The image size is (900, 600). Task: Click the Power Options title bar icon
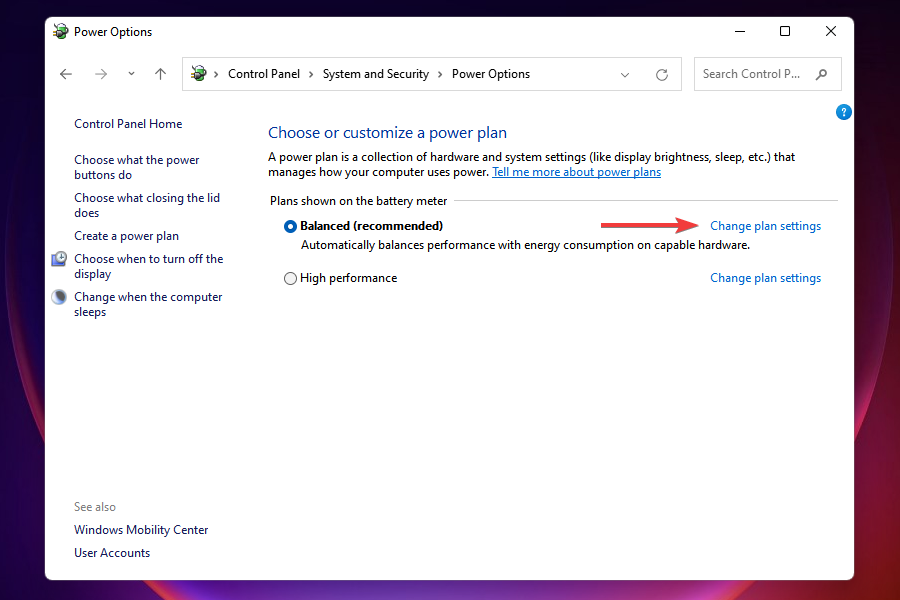point(60,31)
